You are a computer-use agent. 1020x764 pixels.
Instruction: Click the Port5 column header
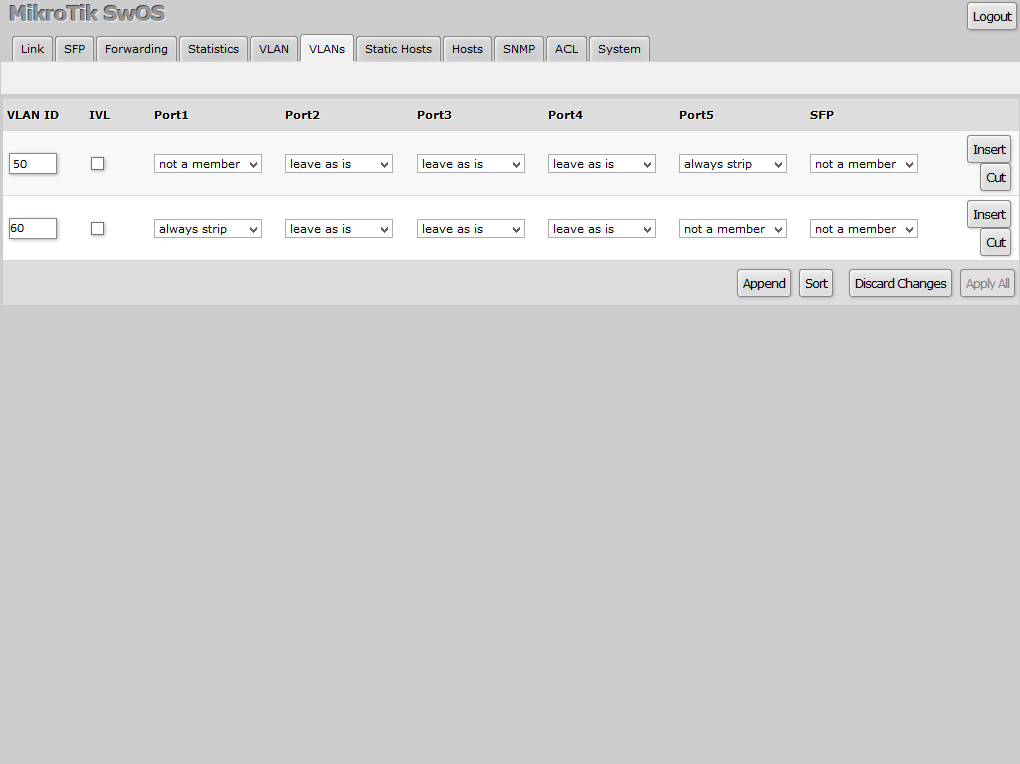pos(696,115)
